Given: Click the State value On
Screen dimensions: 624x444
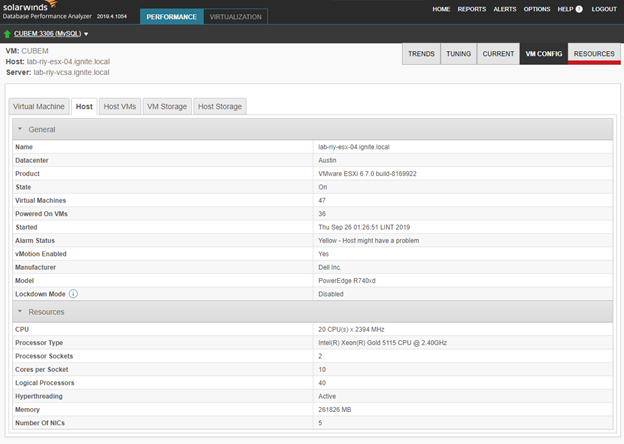Looking at the screenshot, I should point(322,187).
